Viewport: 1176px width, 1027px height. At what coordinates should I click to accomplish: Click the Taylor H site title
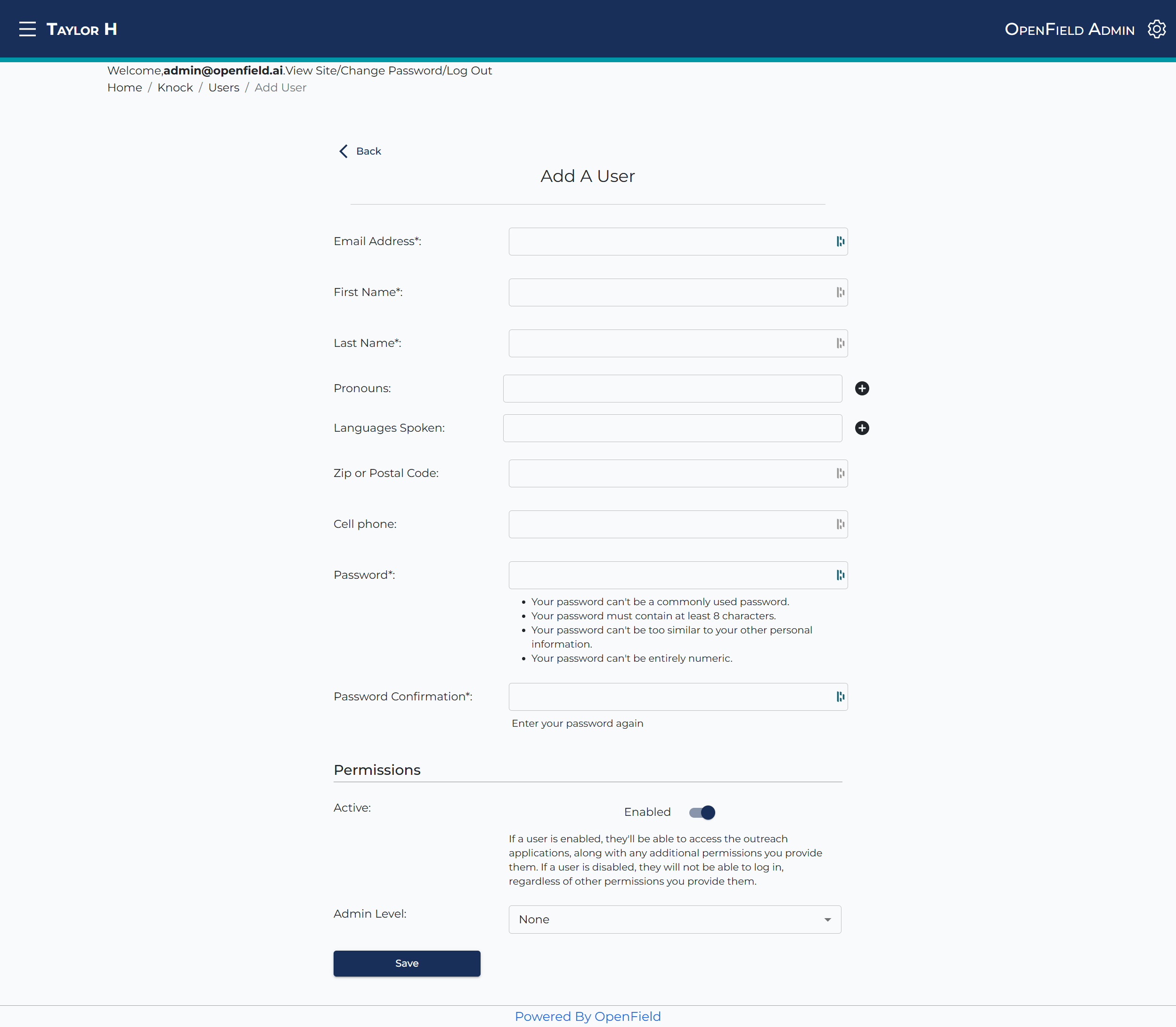click(82, 29)
